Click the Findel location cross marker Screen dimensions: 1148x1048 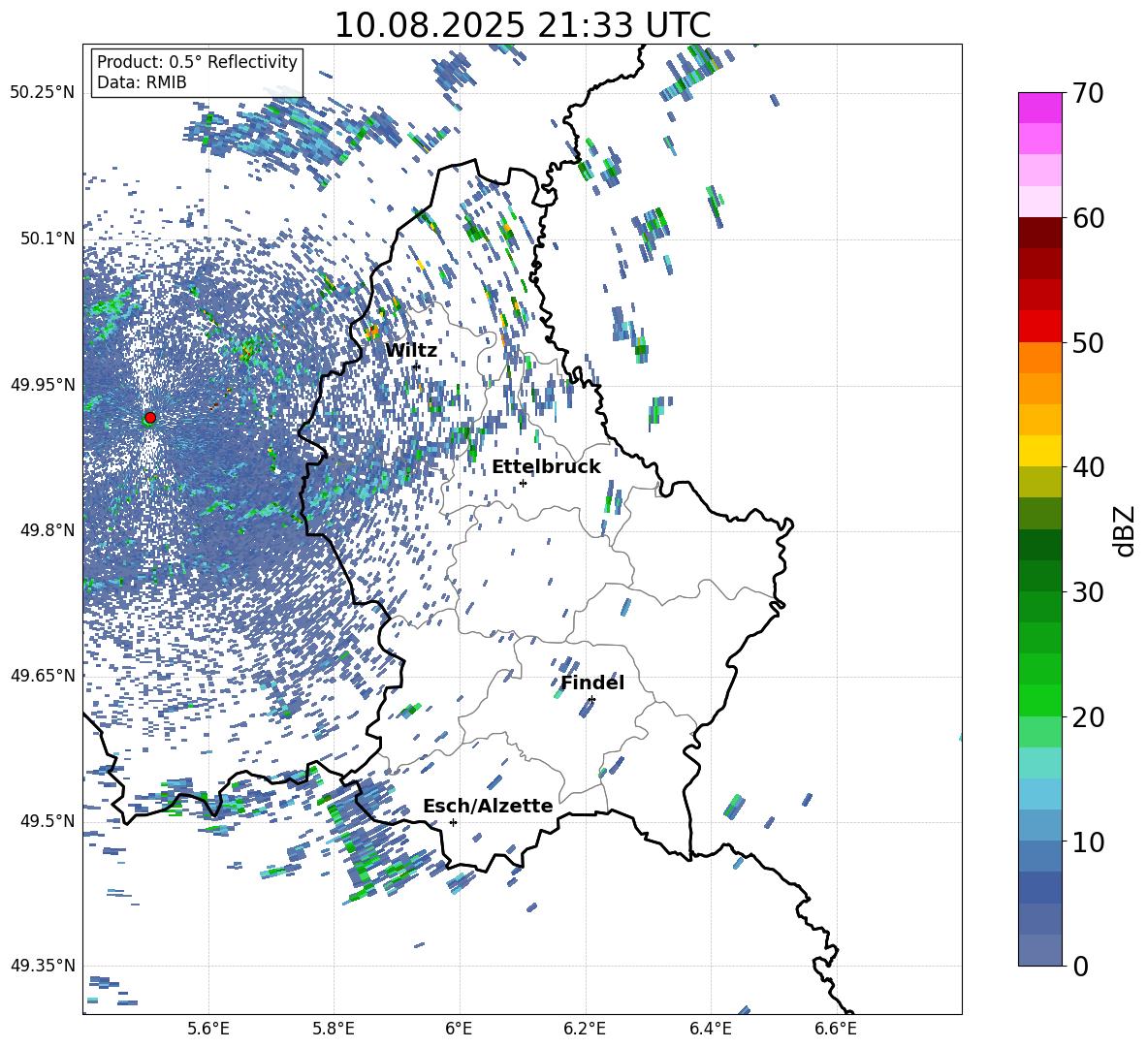pos(591,700)
